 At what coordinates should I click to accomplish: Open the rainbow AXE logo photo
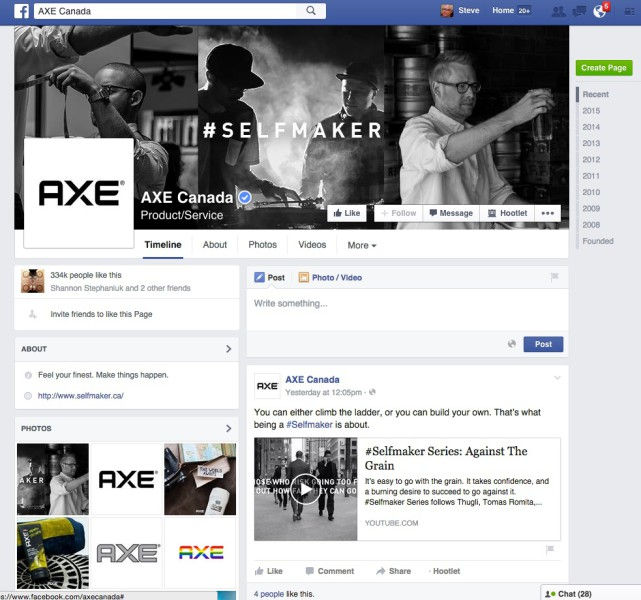click(x=200, y=553)
